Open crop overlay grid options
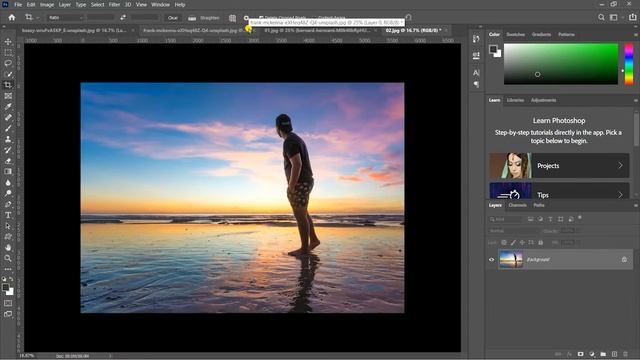Image resolution: width=640 pixels, height=360 pixels. pyautogui.click(x=232, y=18)
